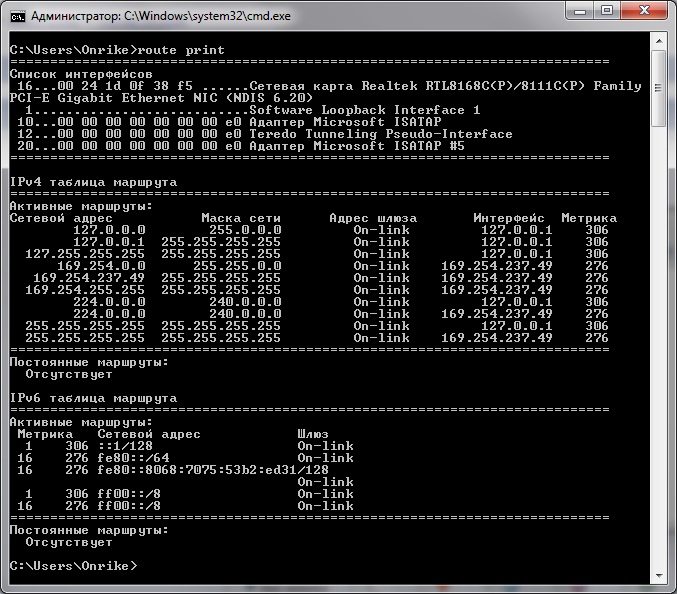Click the empty scrollbar track below the thumb
Screen dimensions: 677x594
tap(659, 350)
